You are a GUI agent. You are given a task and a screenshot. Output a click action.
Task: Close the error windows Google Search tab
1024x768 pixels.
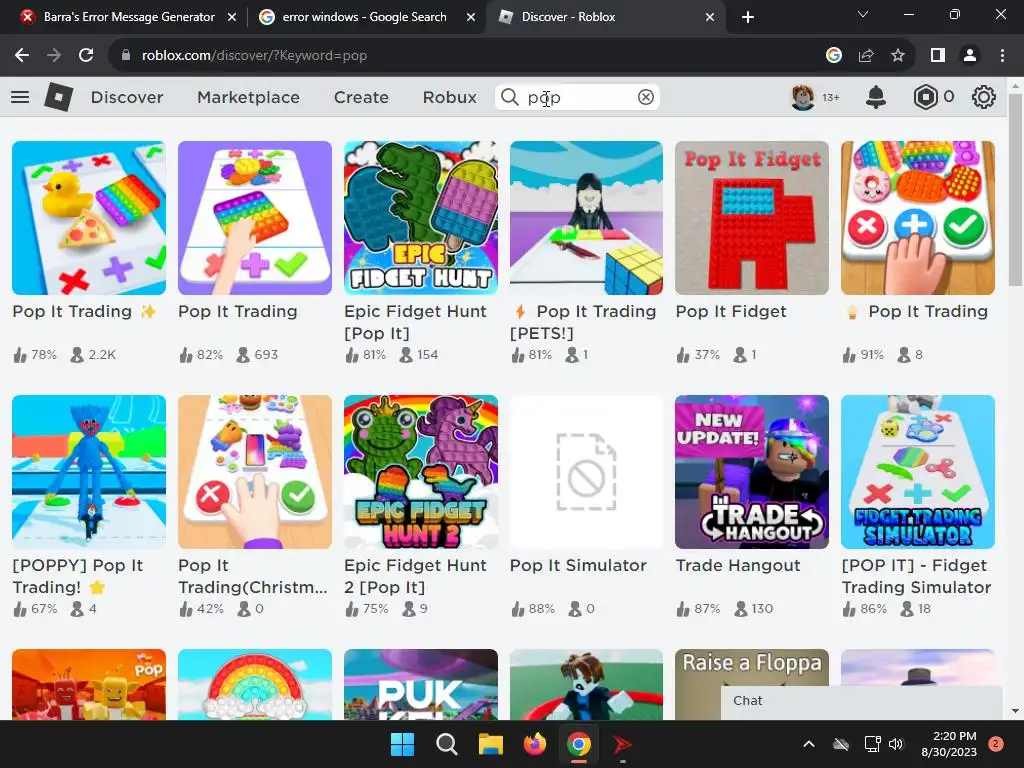pos(471,17)
